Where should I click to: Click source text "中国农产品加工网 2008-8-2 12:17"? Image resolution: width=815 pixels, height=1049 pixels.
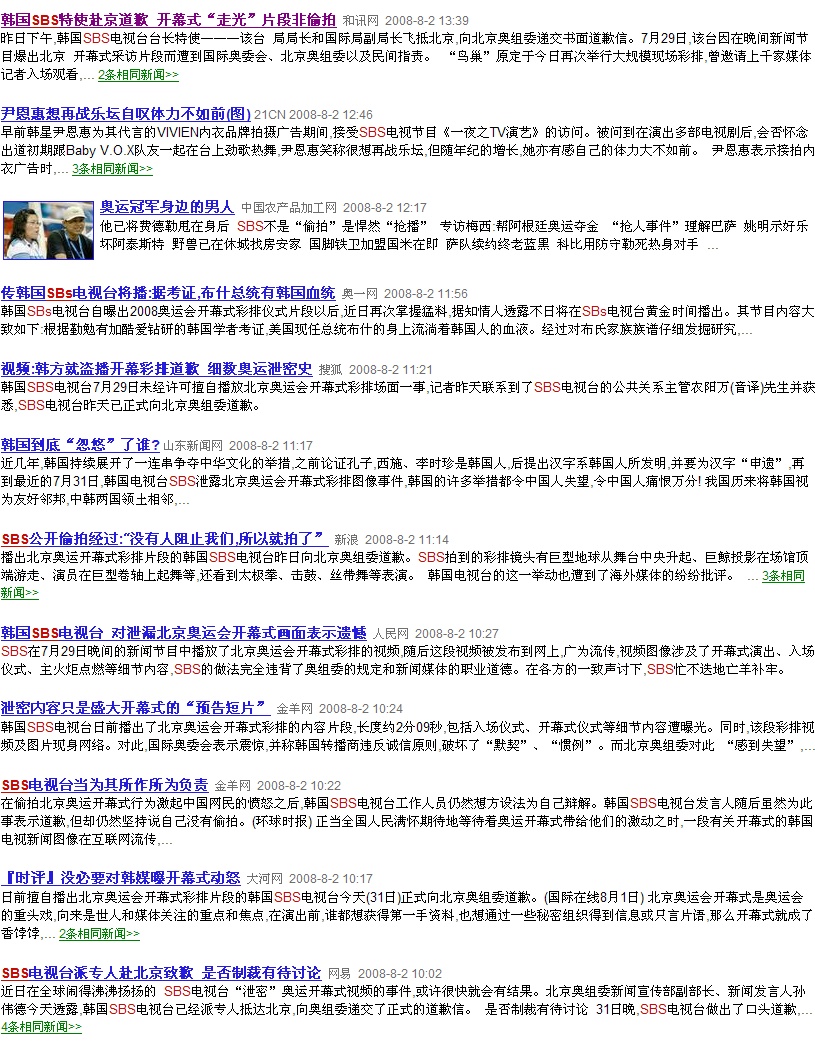pos(334,207)
